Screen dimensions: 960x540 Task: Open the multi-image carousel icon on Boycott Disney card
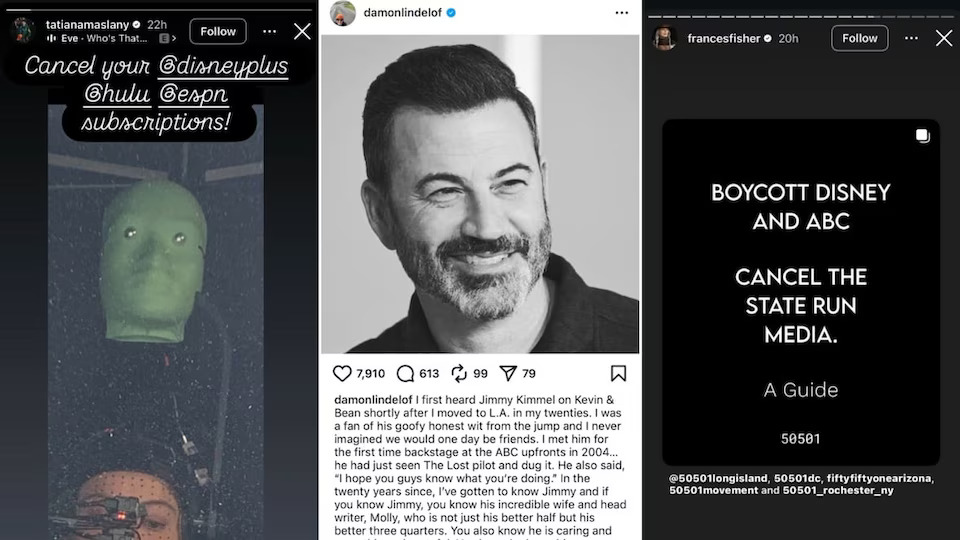[923, 136]
